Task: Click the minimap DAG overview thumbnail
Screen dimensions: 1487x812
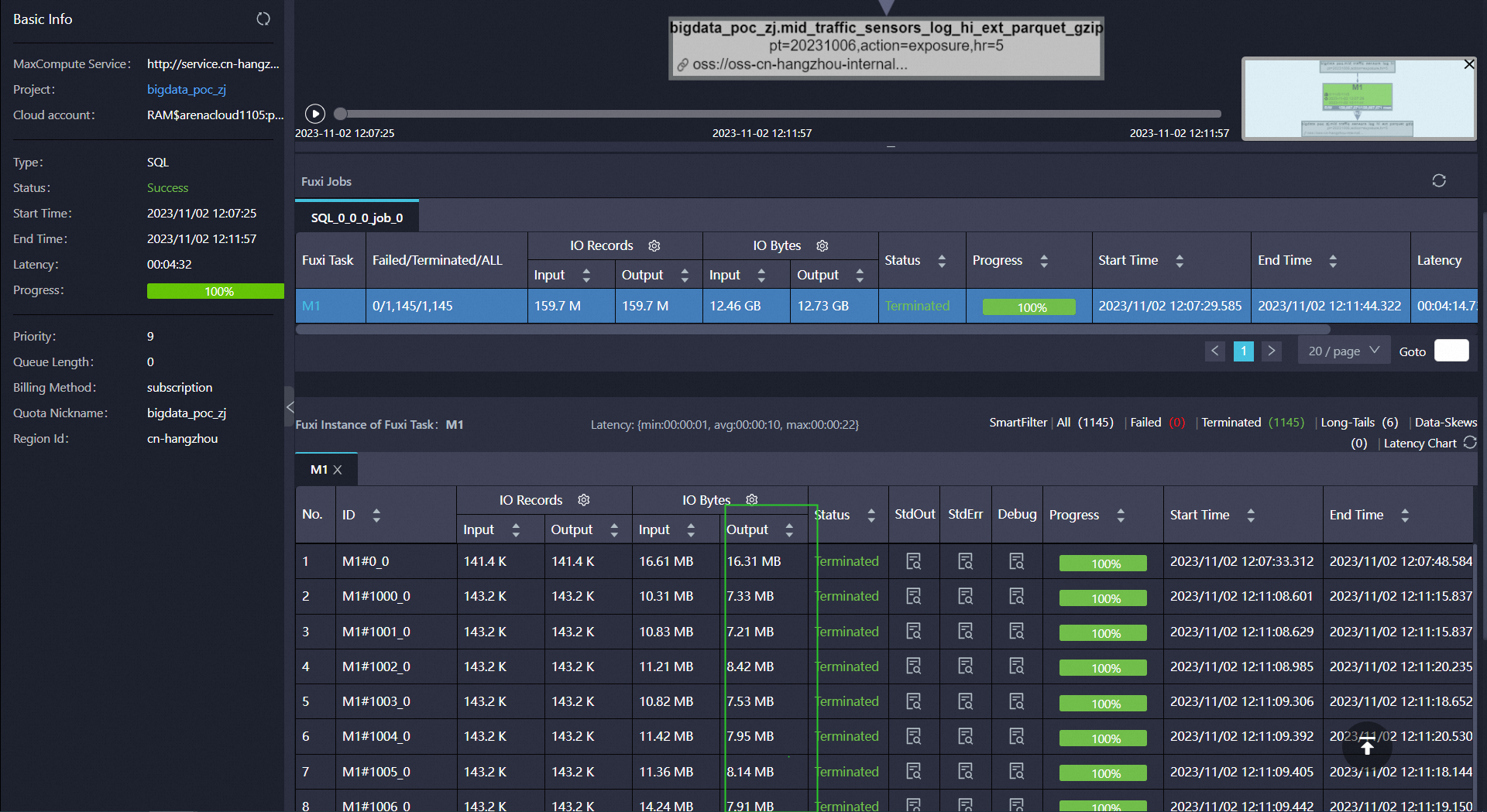Action: [1358, 98]
